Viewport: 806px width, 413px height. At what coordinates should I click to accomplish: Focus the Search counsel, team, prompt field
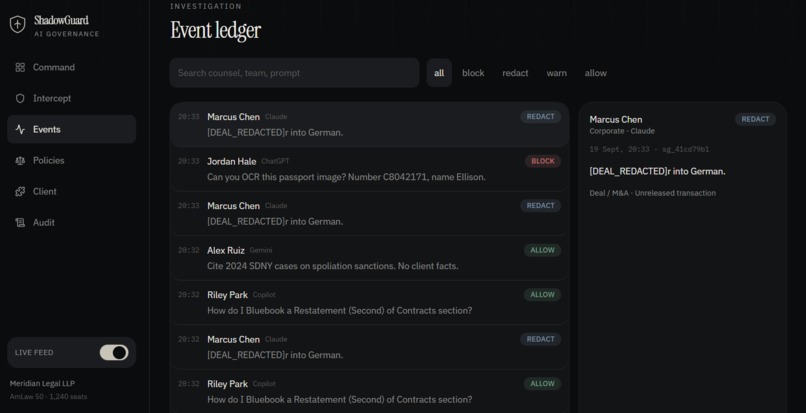[x=295, y=73]
